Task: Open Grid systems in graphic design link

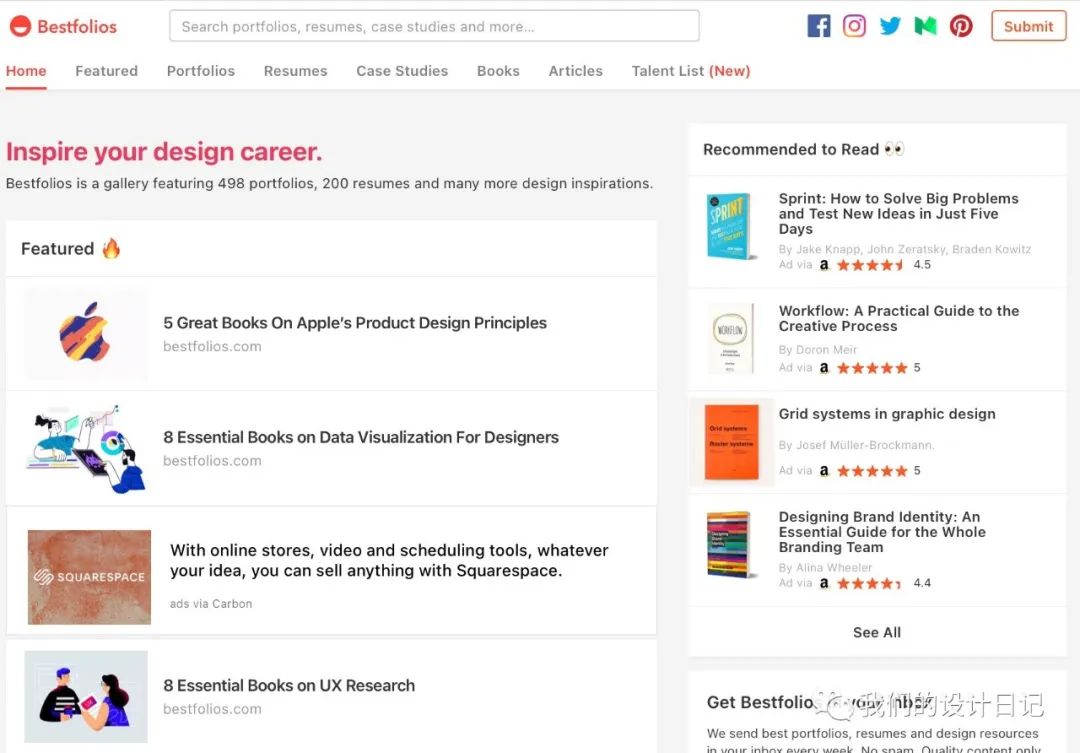Action: pyautogui.click(x=887, y=414)
